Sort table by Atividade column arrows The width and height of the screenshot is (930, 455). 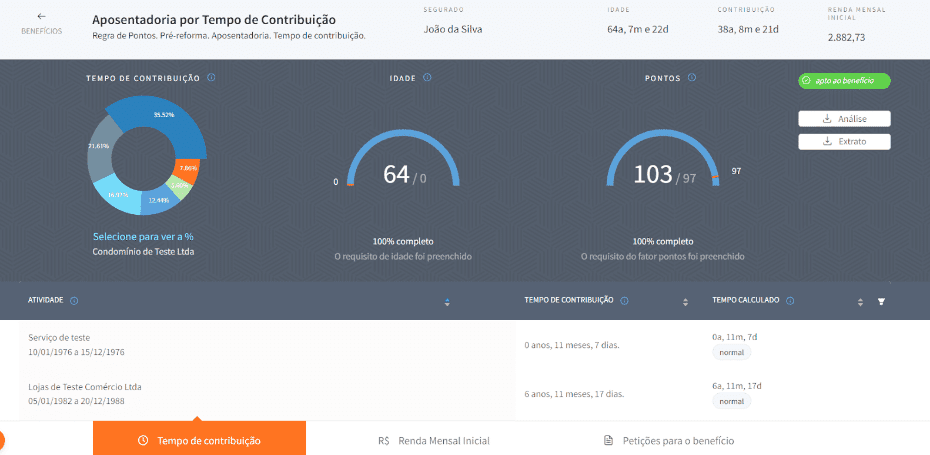pos(447,301)
